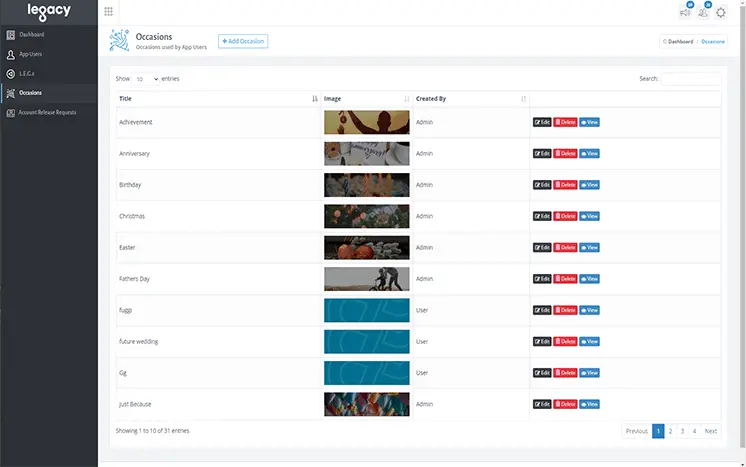Viewport: 746px width, 467px height.
Task: Open the apps grid menu icon
Action: (x=108, y=12)
